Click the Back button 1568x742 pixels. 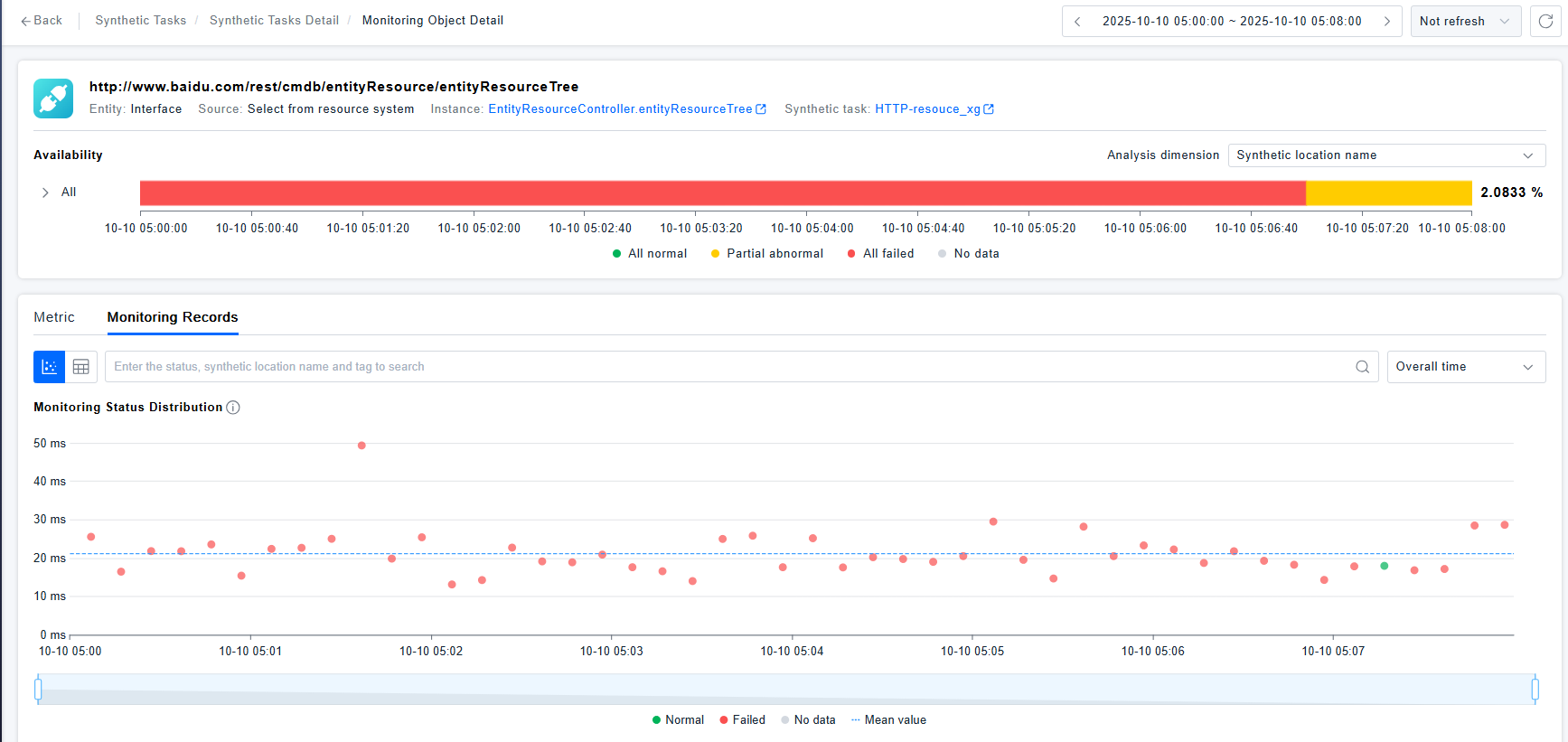[42, 21]
